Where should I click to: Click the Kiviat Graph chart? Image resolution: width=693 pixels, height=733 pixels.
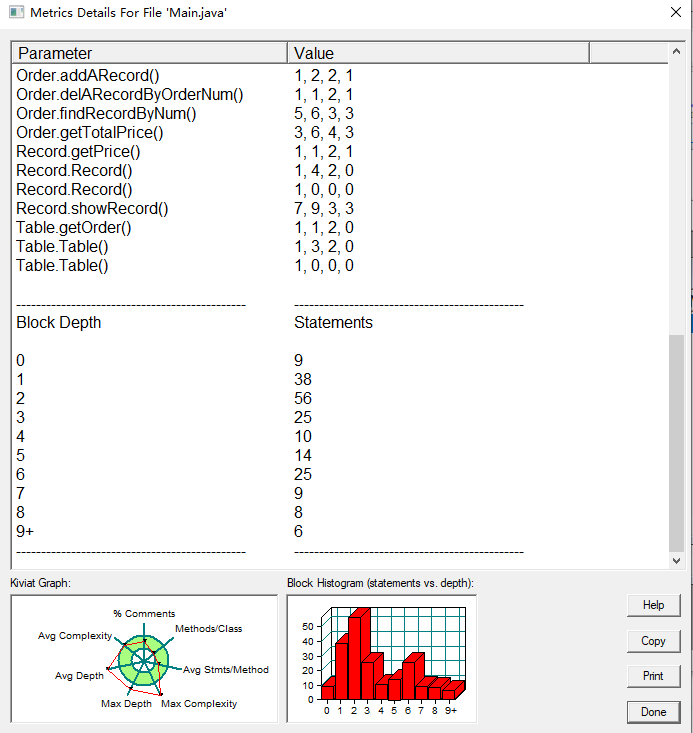[x=144, y=659]
